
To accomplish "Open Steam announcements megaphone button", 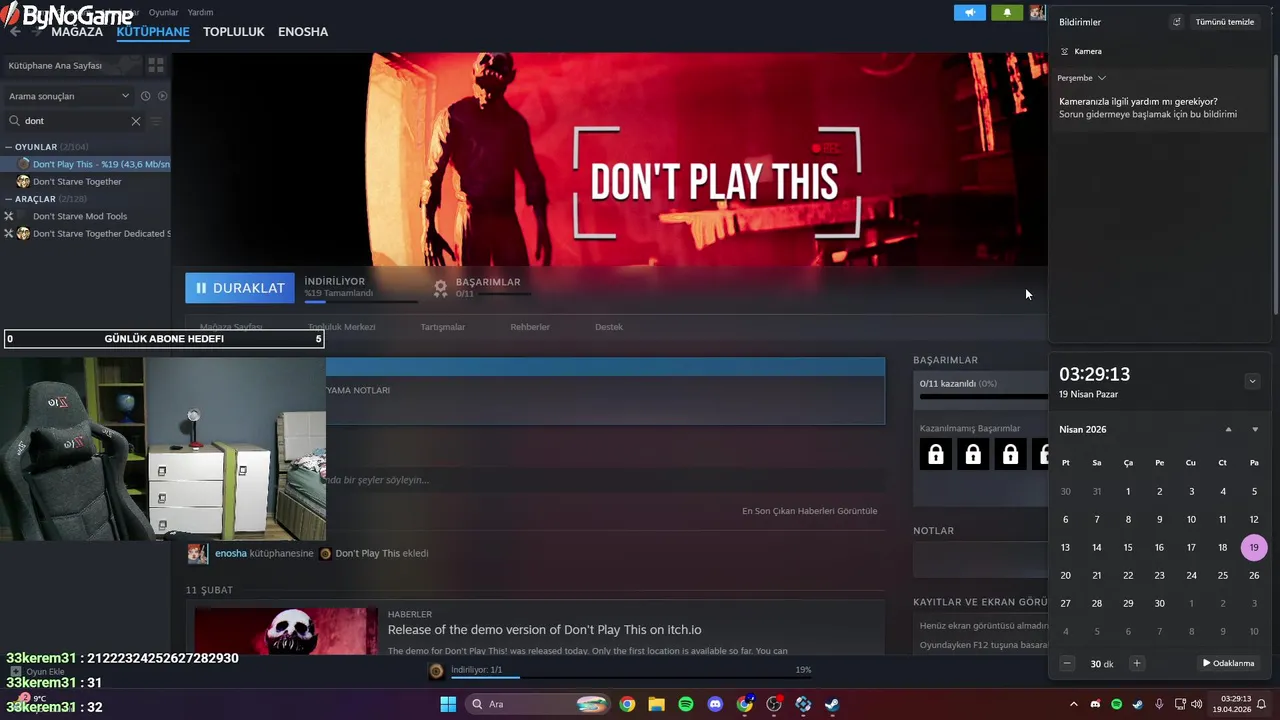I will click(x=969, y=12).
